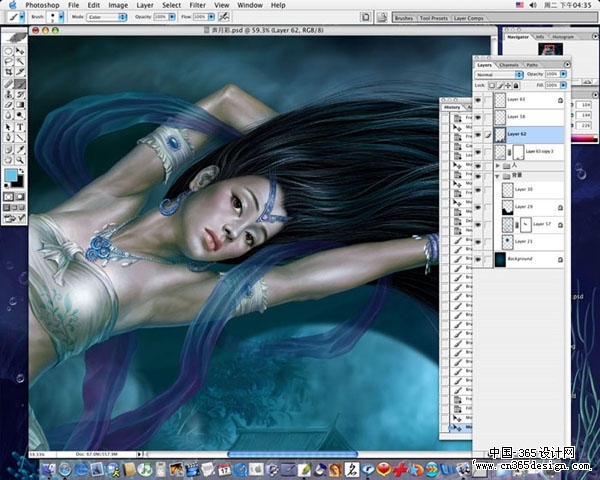Select the Notes tool
This screenshot has height=480, width=600.
tap(8, 150)
